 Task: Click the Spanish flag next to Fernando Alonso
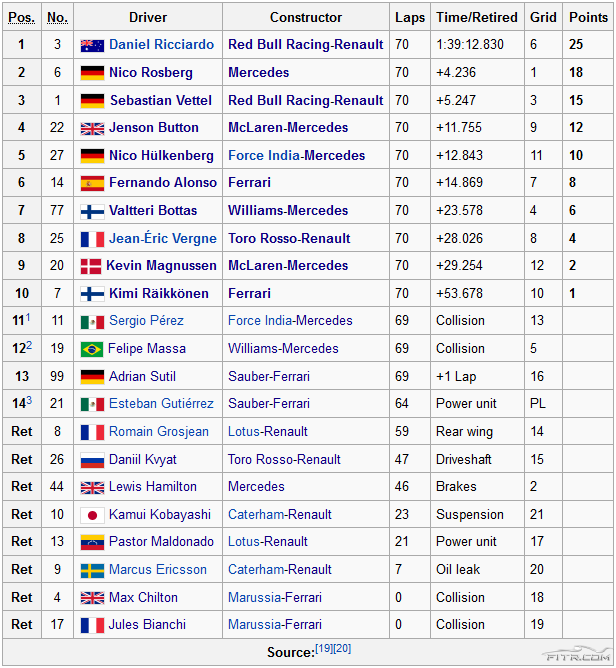[x=92, y=183]
